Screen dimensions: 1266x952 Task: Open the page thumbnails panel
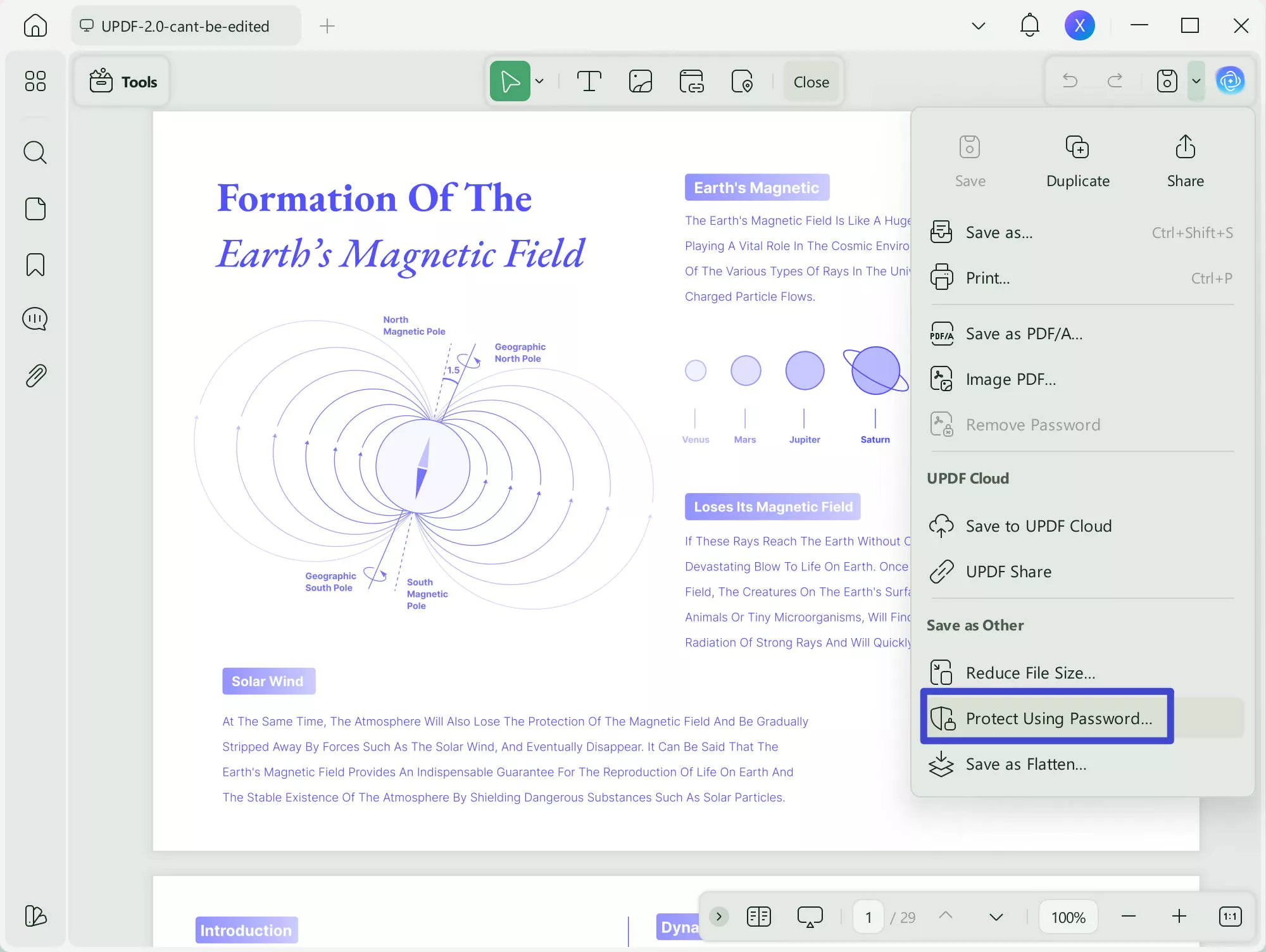tap(35, 209)
